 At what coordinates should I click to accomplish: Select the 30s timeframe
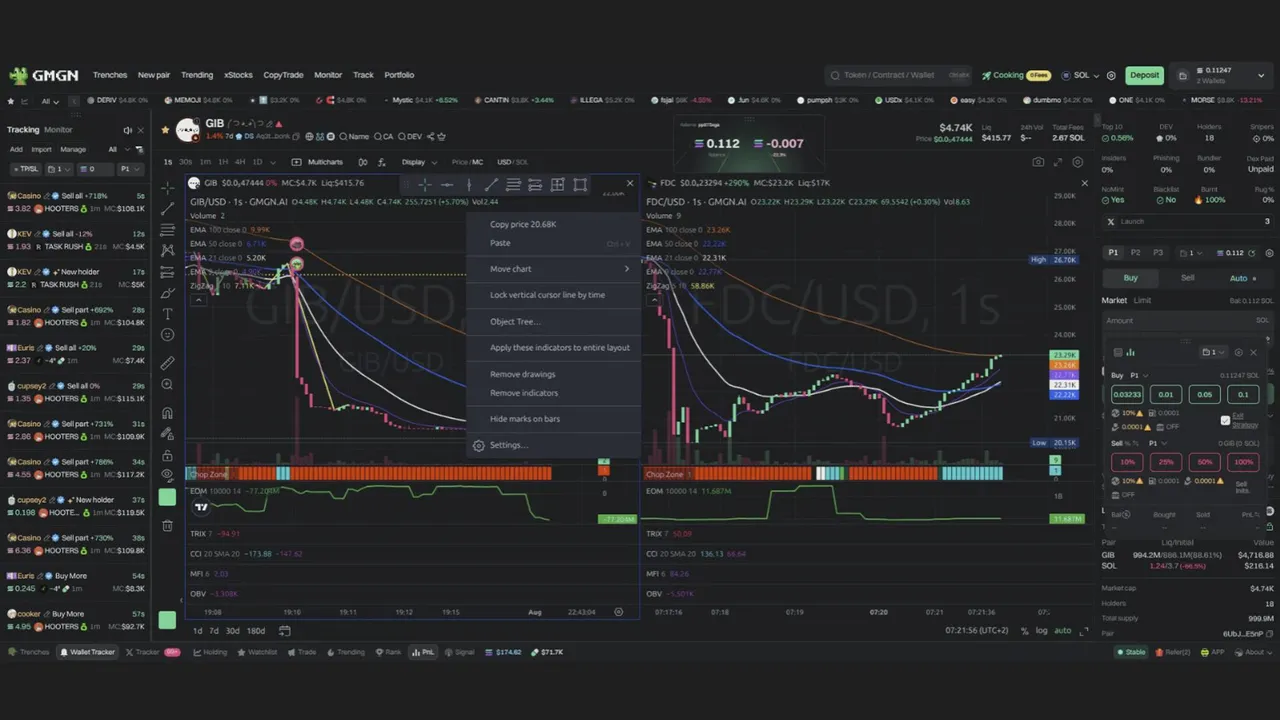click(187, 162)
